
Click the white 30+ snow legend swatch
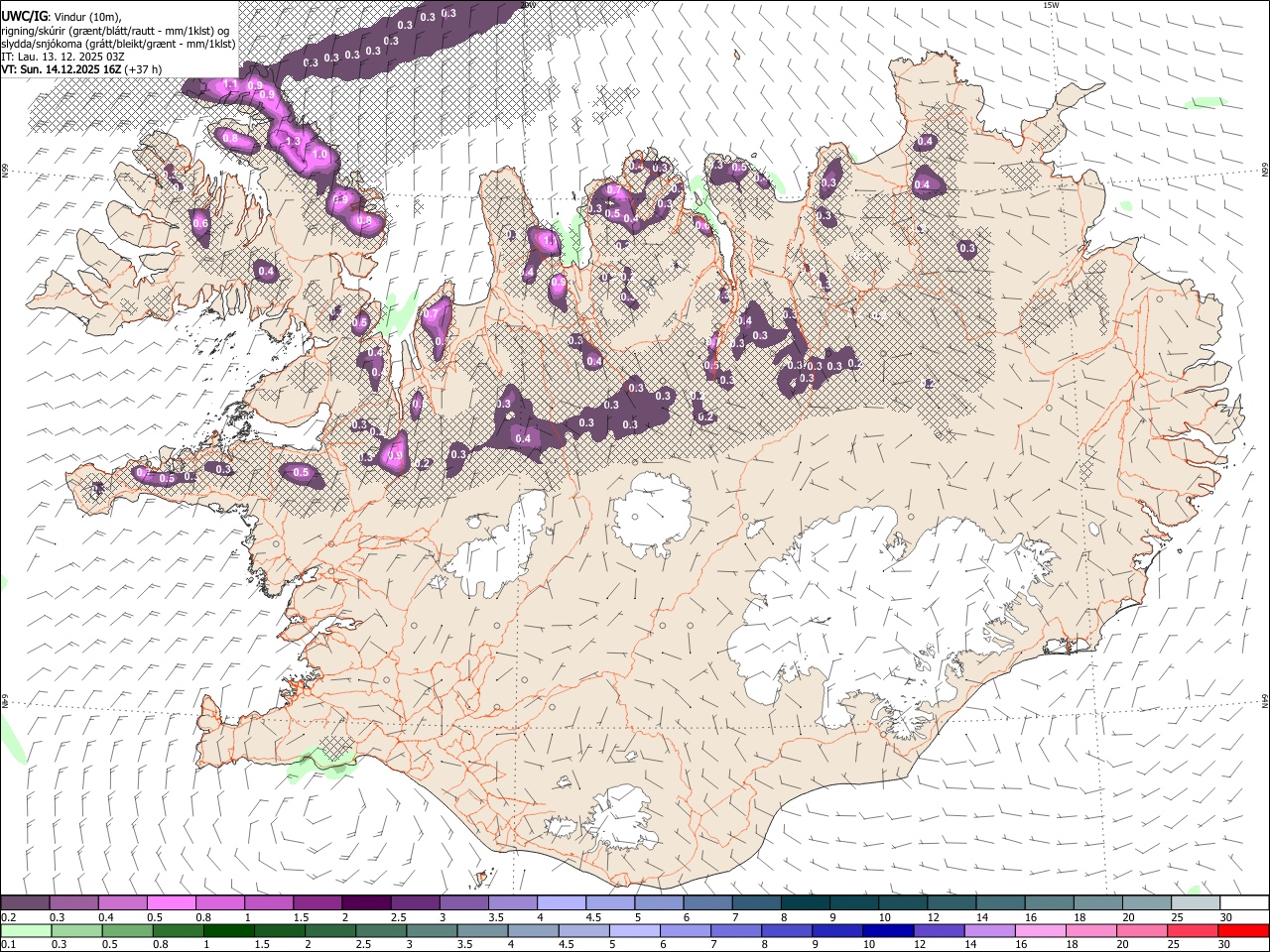[1244, 903]
